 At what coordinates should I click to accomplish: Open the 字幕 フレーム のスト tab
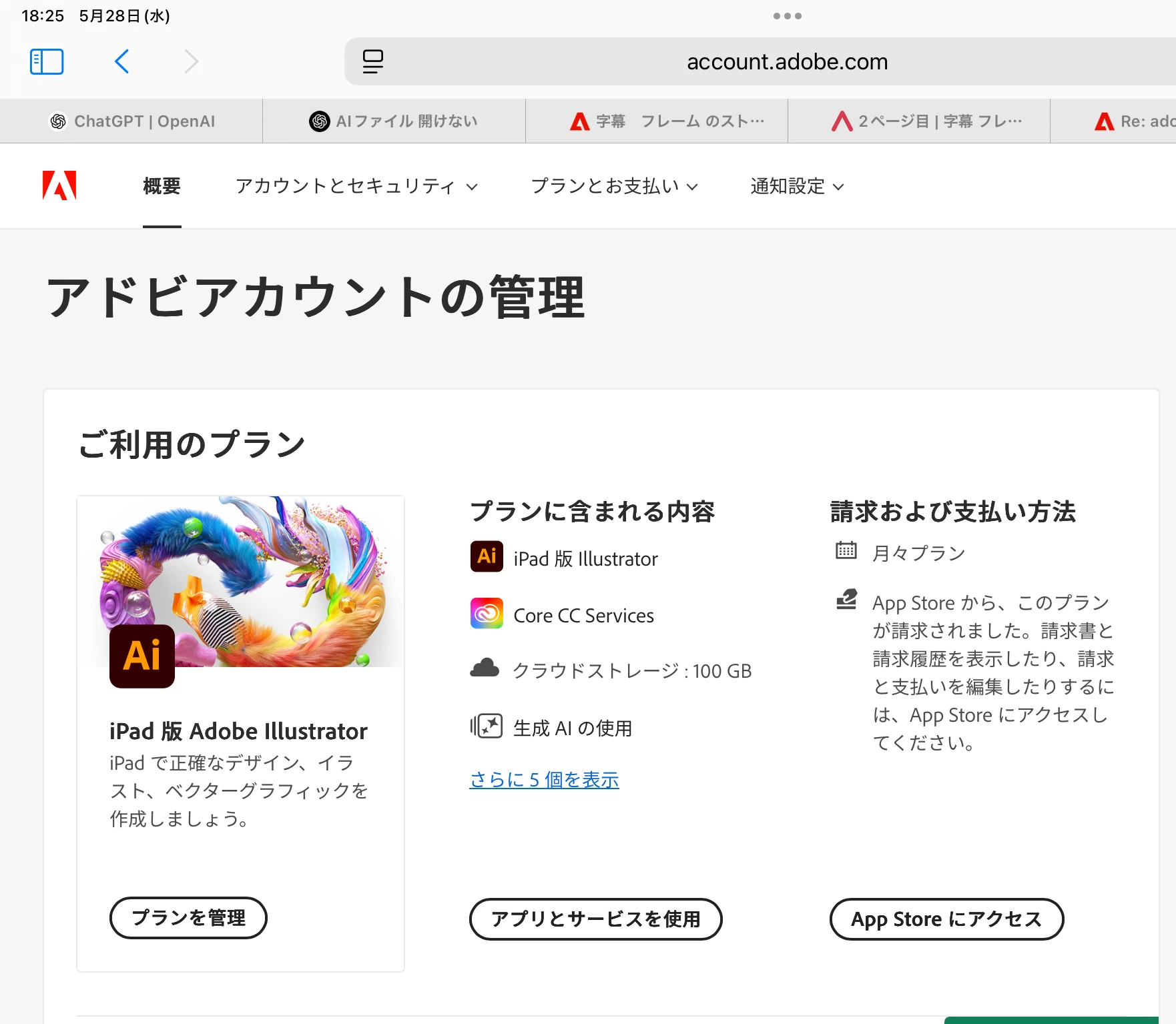[x=657, y=121]
